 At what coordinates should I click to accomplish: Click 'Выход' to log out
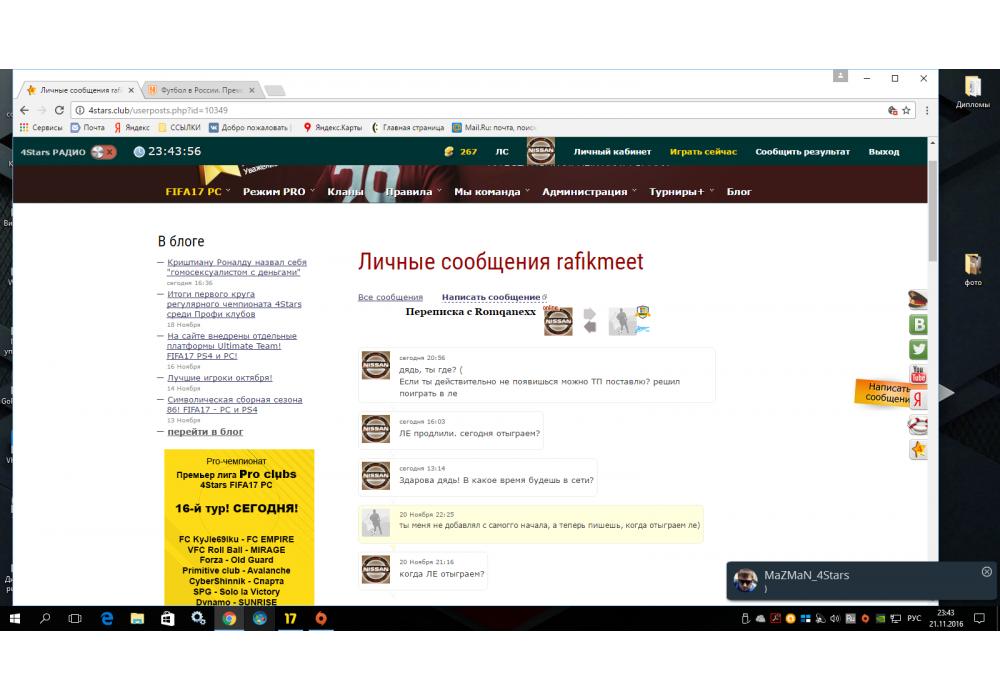click(x=884, y=152)
